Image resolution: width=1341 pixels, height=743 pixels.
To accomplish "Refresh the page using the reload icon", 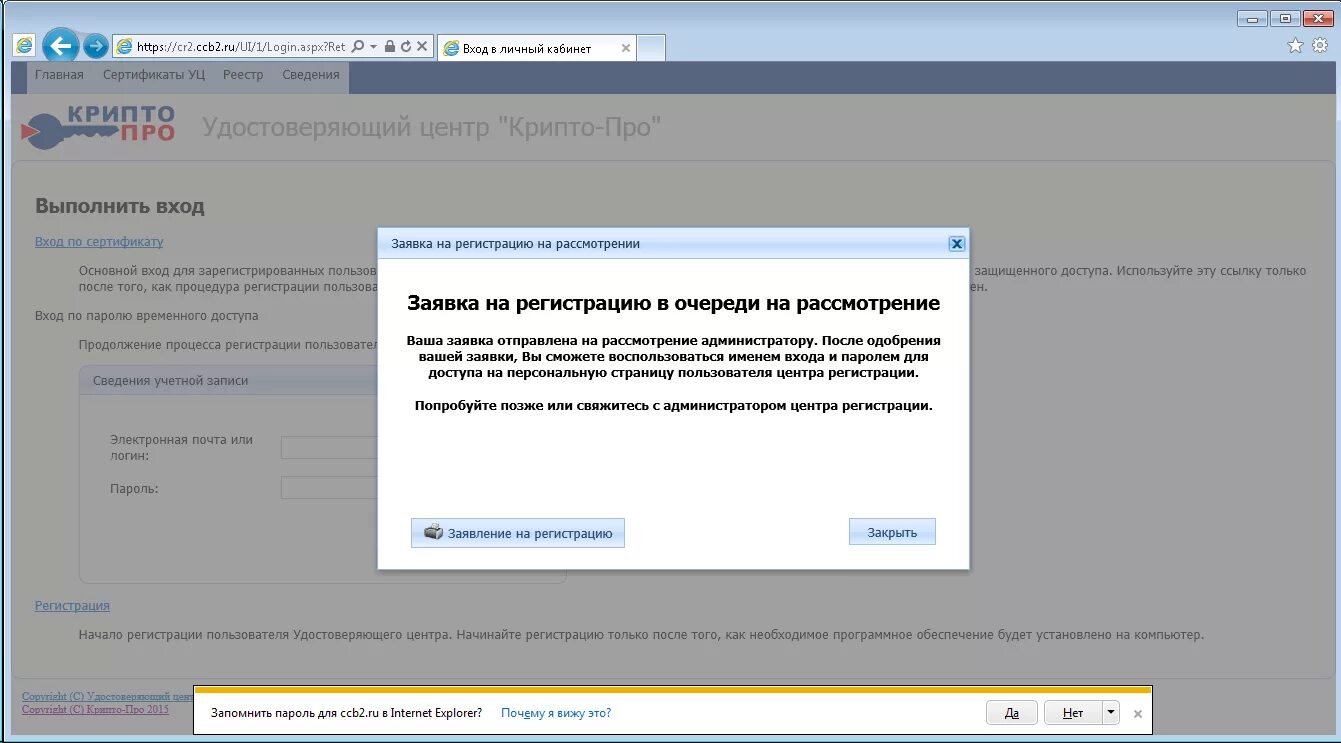I will pos(405,47).
